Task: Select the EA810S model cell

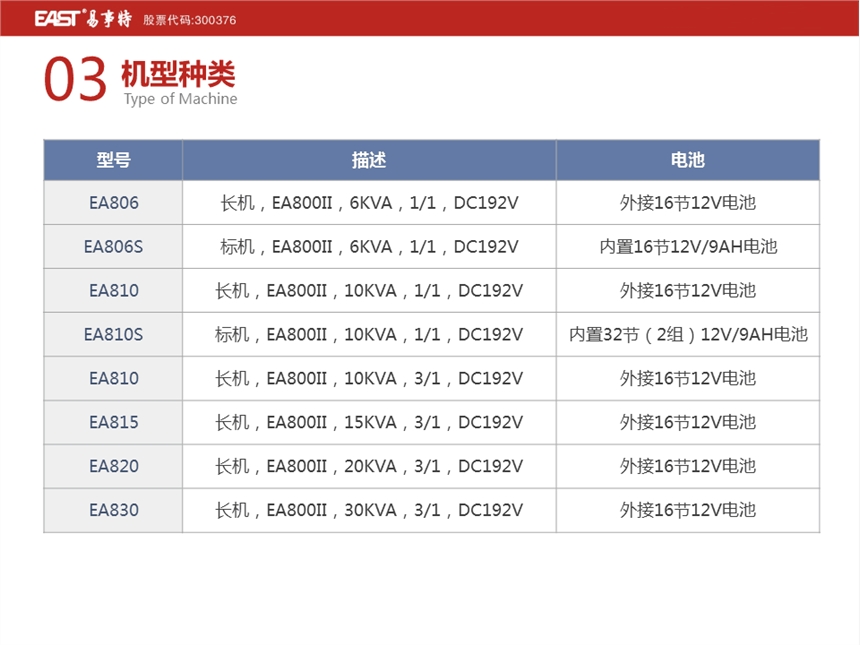Action: coord(114,335)
